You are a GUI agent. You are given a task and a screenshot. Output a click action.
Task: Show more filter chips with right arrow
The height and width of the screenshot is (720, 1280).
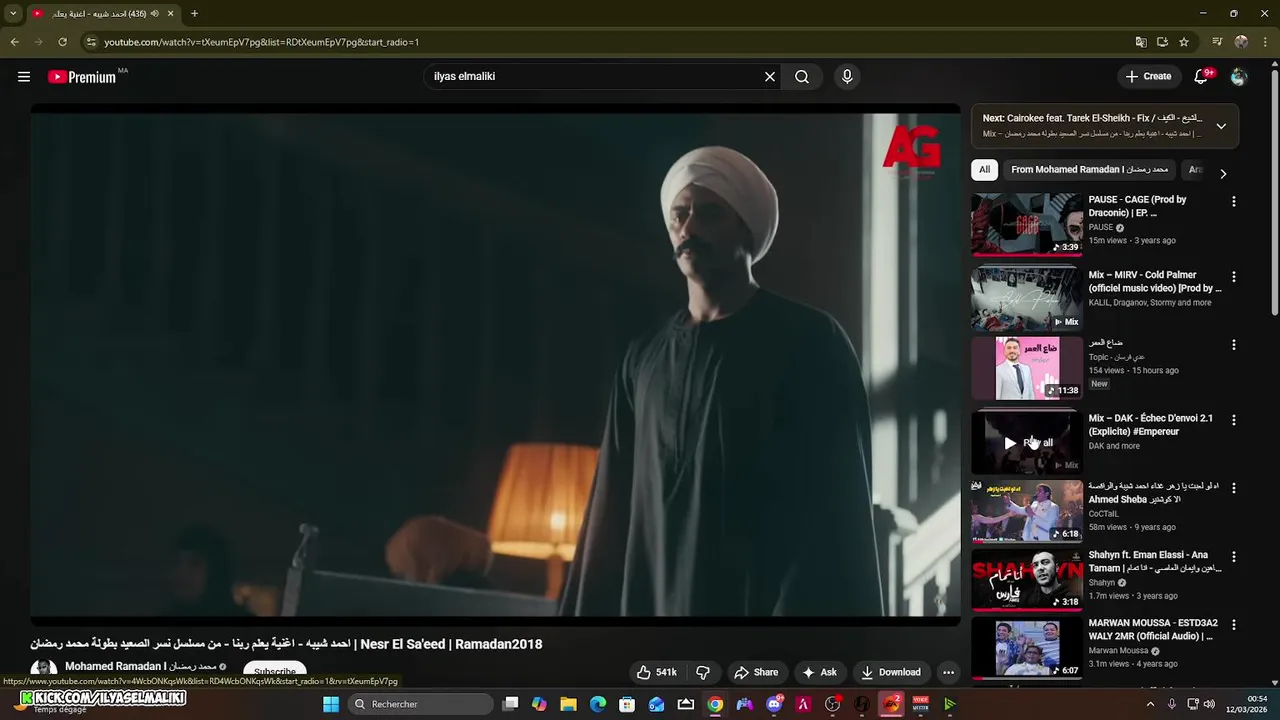pyautogui.click(x=1222, y=173)
